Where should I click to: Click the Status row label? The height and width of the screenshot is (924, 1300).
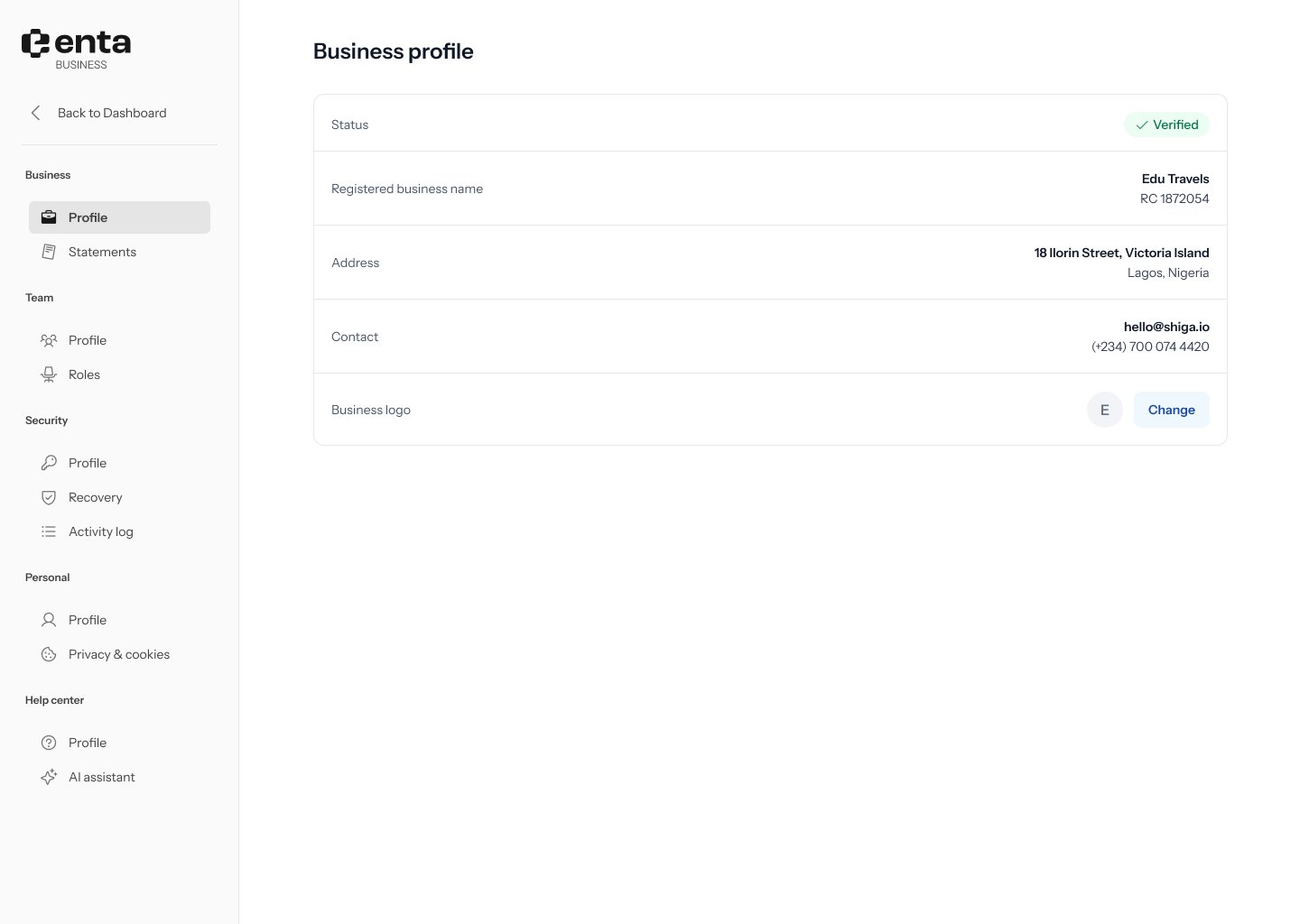pyautogui.click(x=349, y=125)
